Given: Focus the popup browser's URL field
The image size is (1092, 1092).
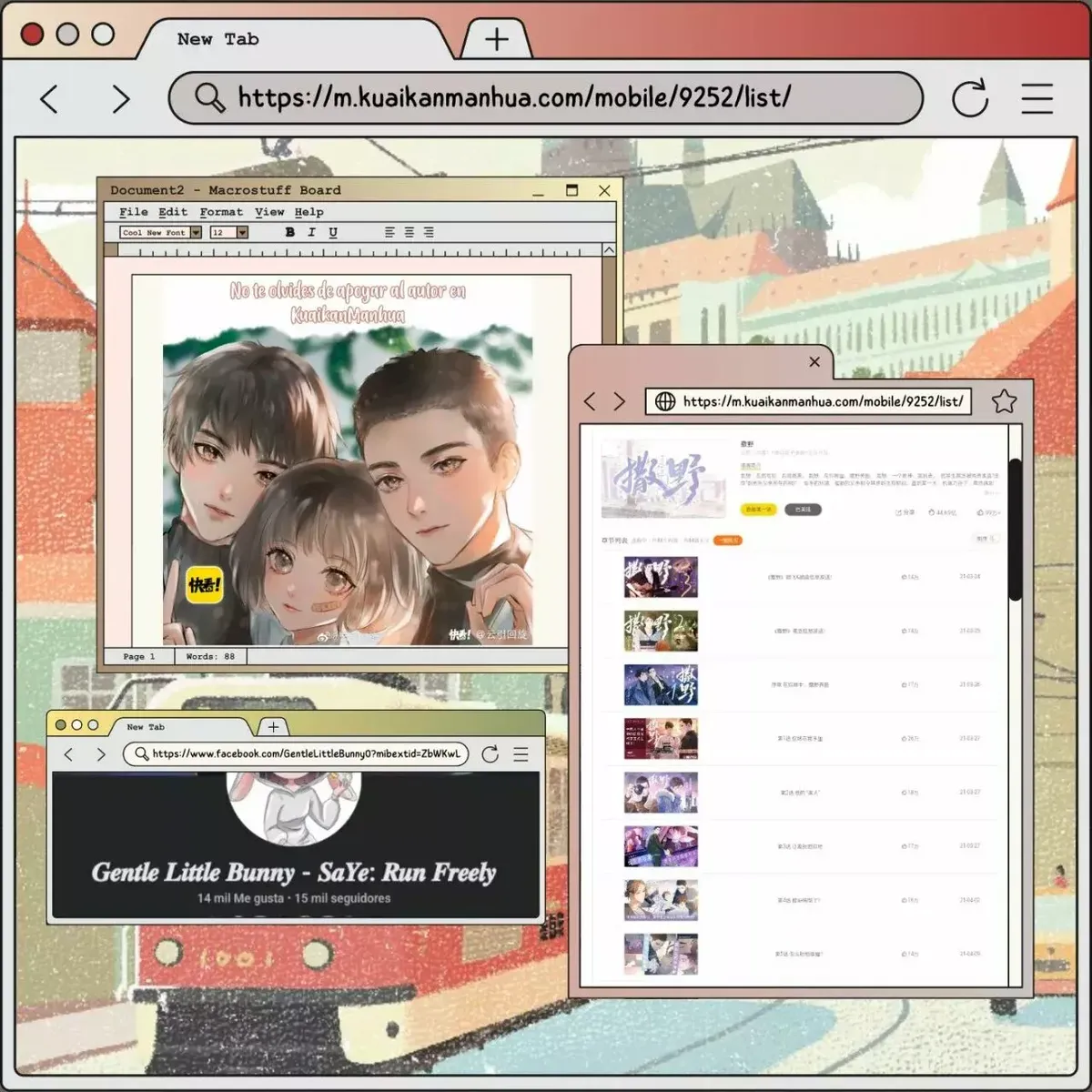Looking at the screenshot, I should (809, 401).
